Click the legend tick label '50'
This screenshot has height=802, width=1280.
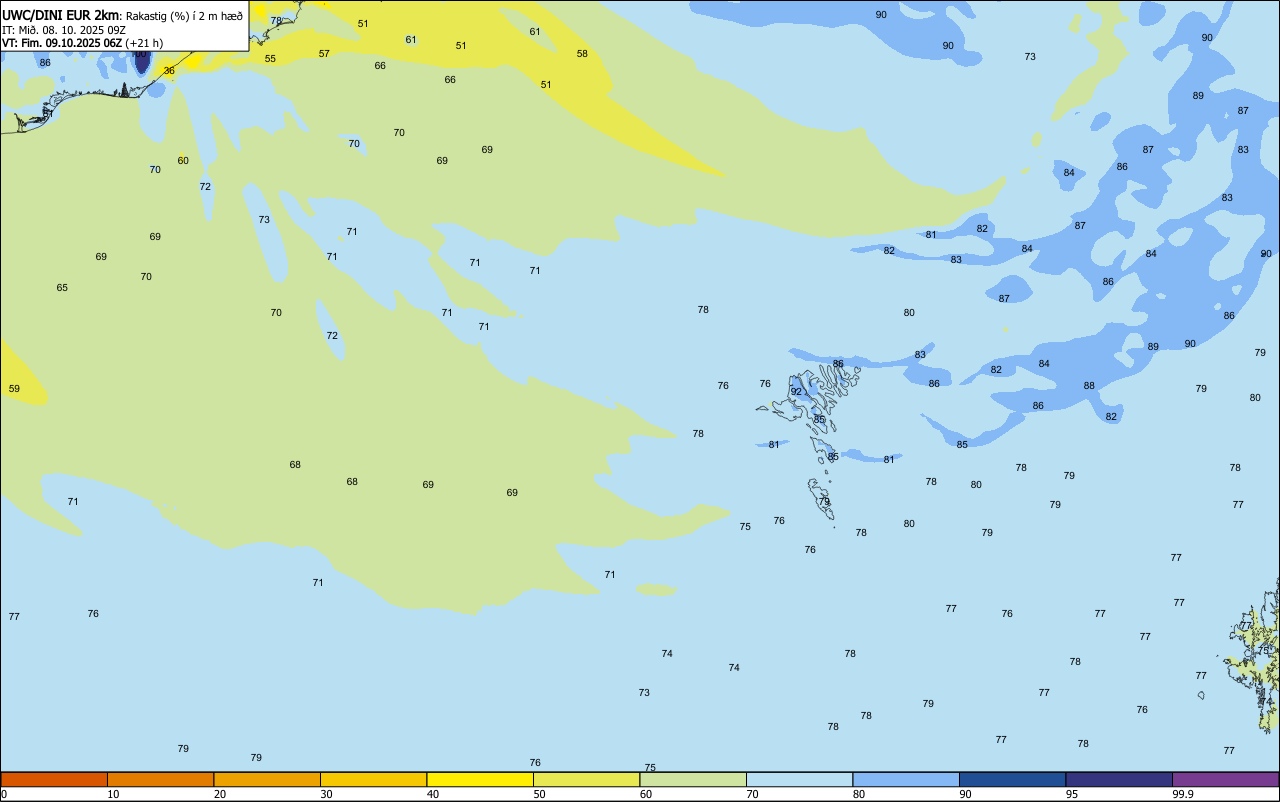[539, 794]
